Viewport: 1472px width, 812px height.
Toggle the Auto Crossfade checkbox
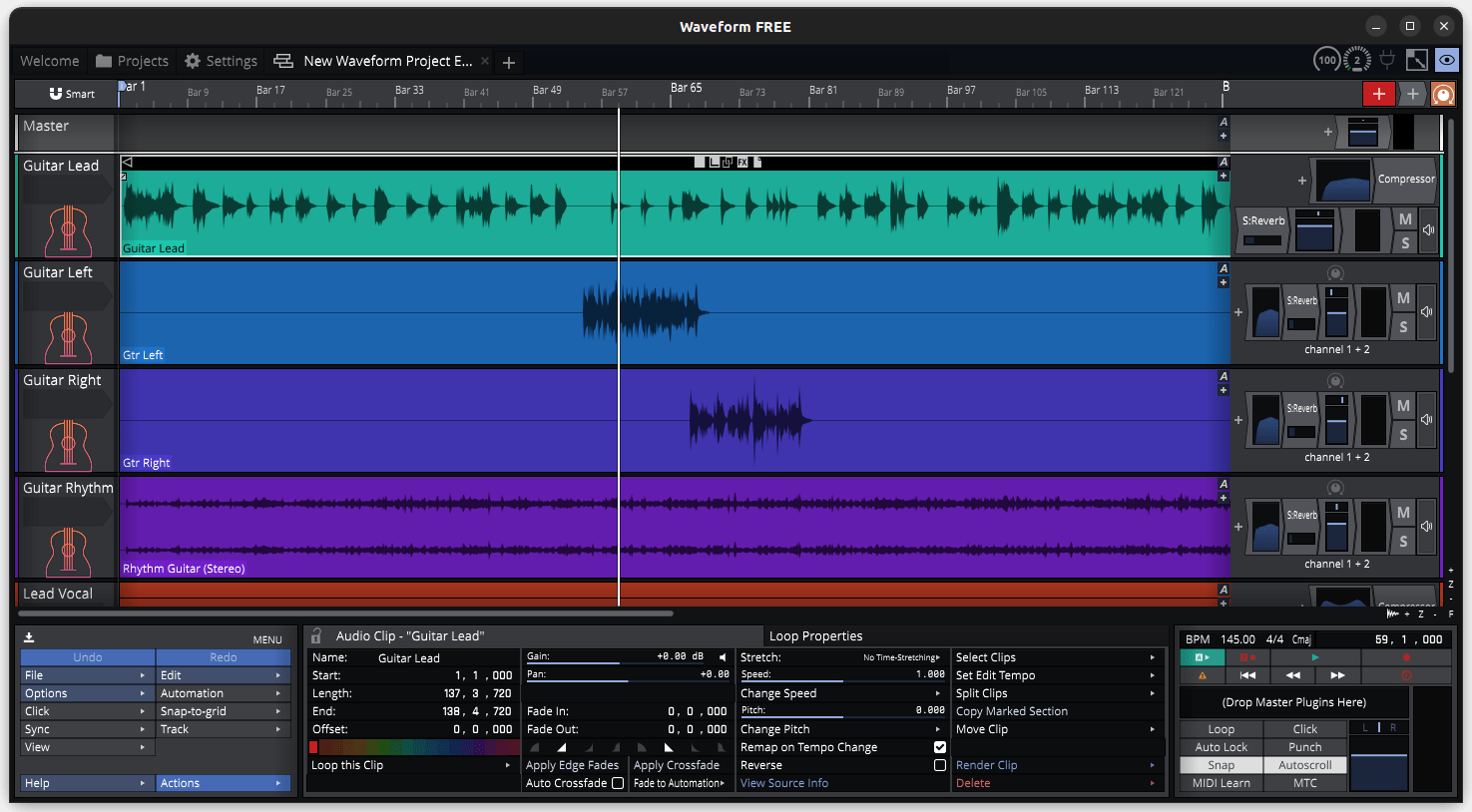tap(618, 783)
